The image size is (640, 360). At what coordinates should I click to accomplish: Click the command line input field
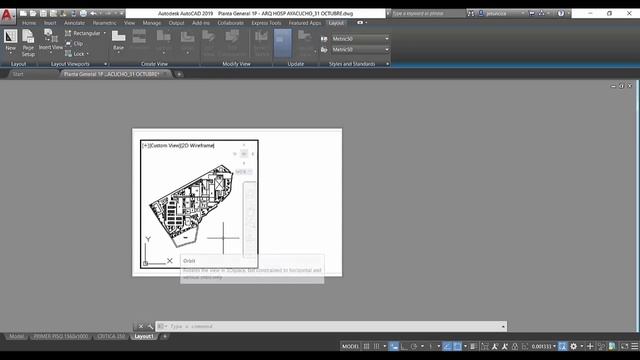331,327
